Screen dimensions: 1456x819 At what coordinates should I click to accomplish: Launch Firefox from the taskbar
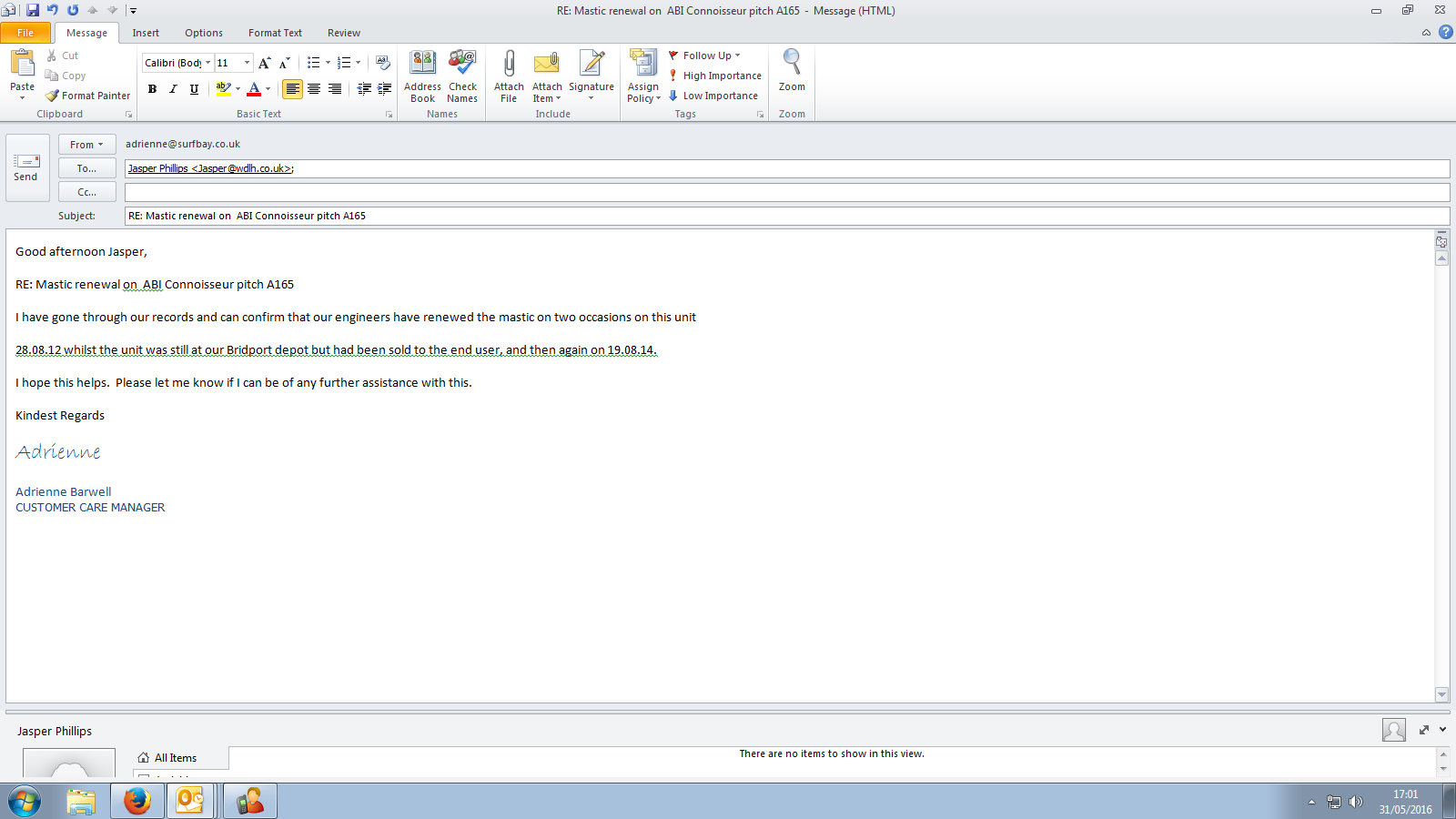coord(136,801)
